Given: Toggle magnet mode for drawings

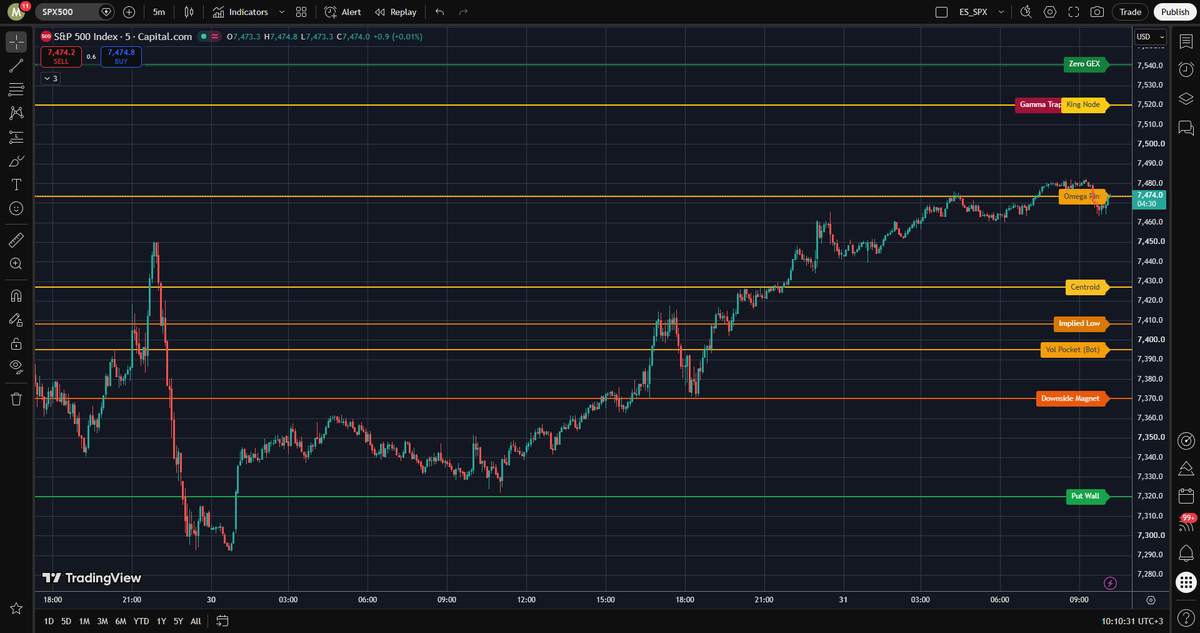Looking at the screenshot, I should 16,296.
